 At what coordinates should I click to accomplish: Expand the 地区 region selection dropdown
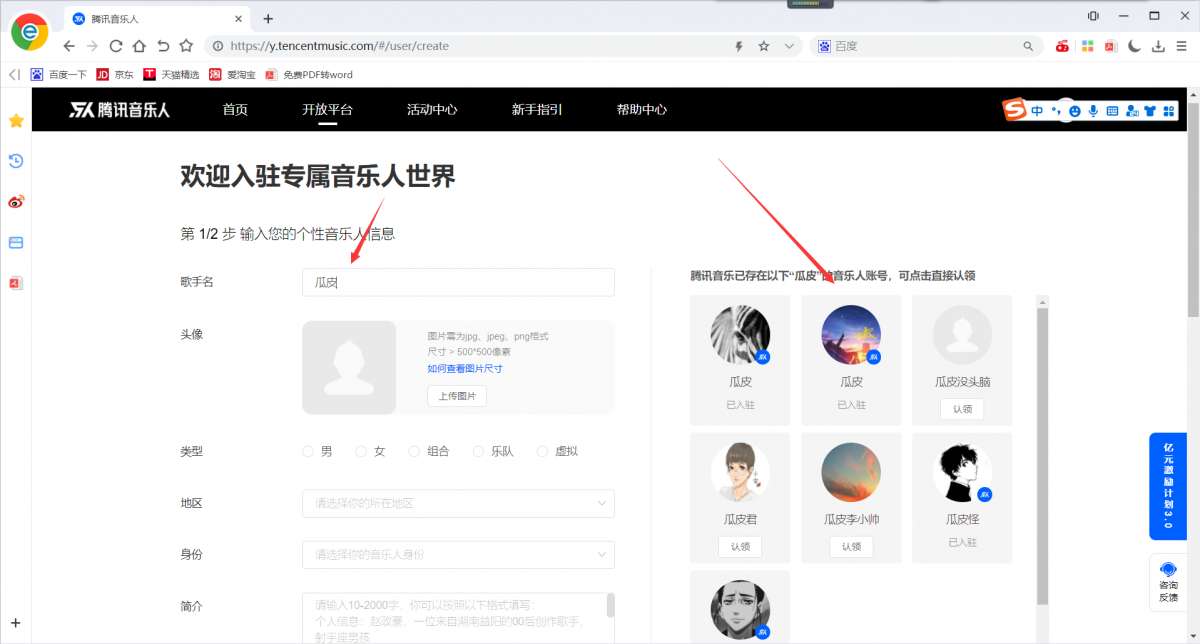point(457,503)
